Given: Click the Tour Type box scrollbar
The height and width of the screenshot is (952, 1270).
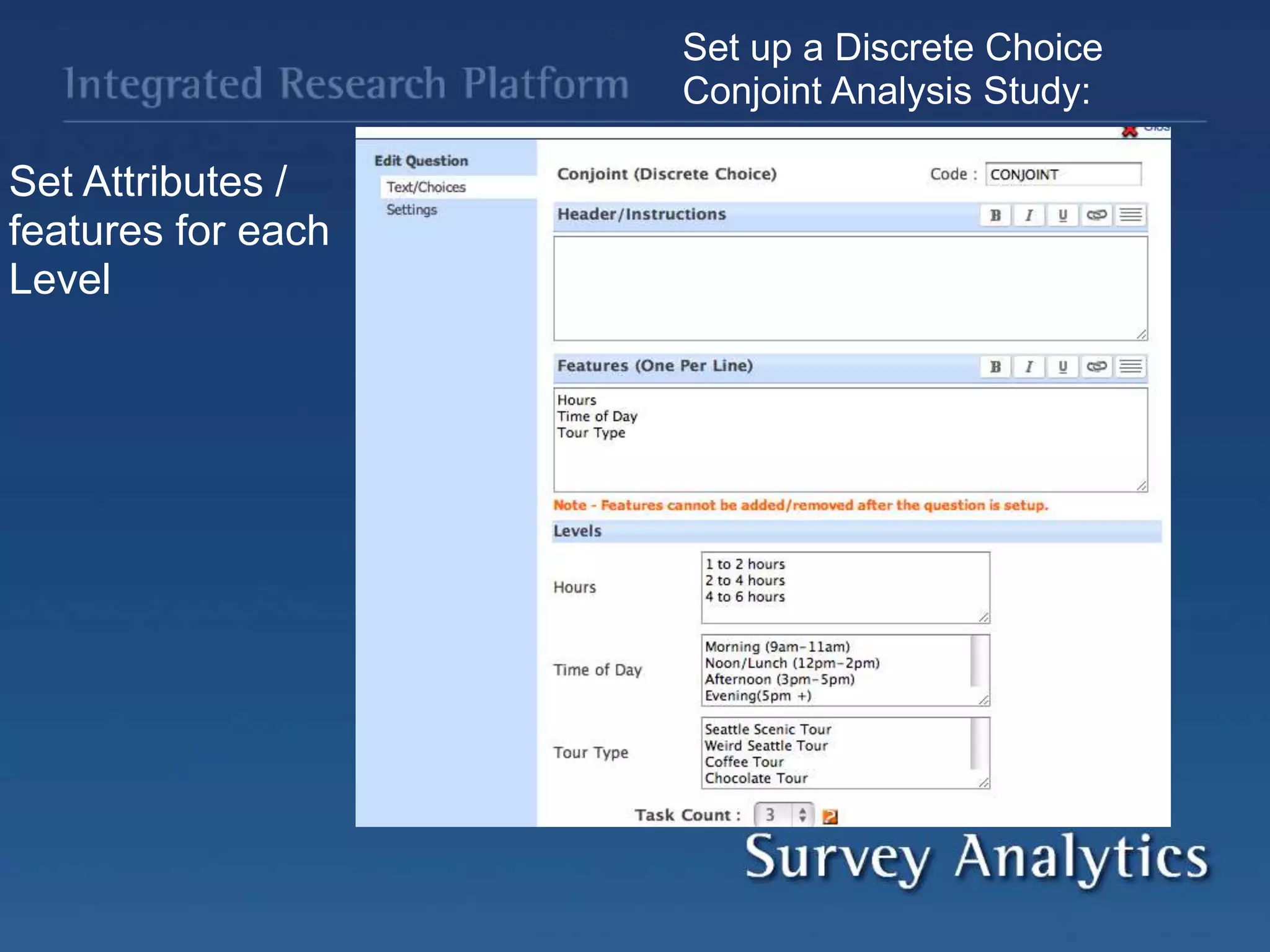Looking at the screenshot, I should 975,744.
